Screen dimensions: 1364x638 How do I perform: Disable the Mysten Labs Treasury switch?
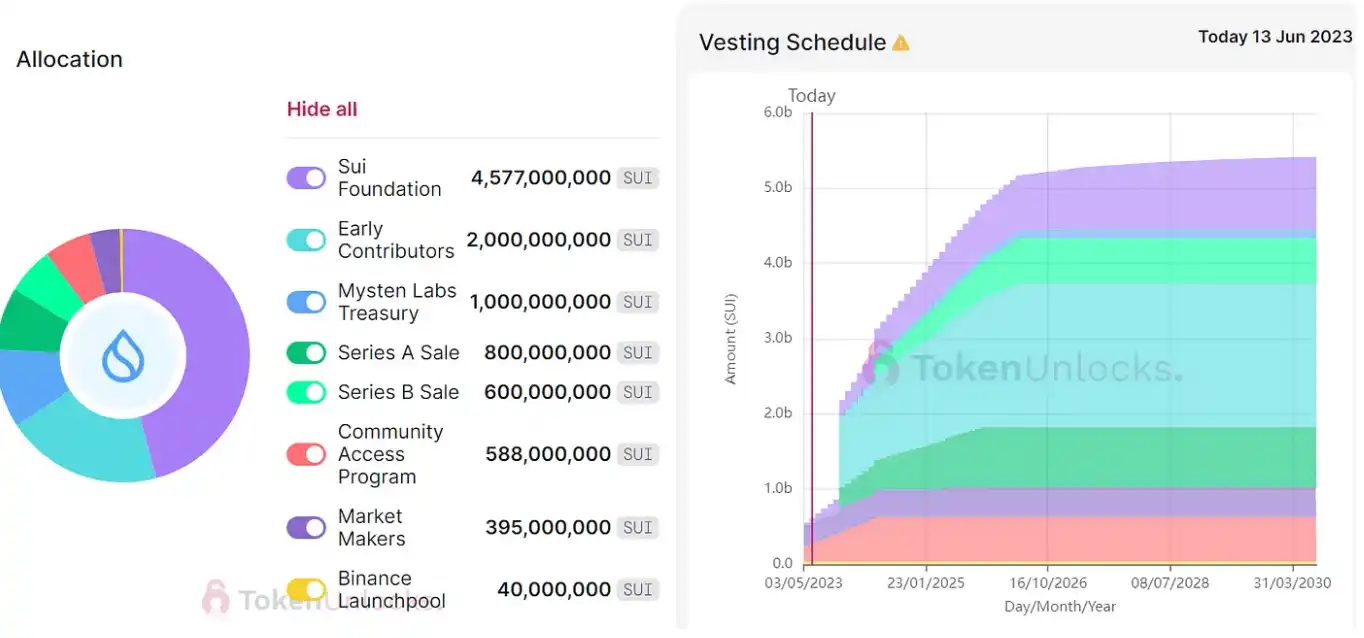306,302
